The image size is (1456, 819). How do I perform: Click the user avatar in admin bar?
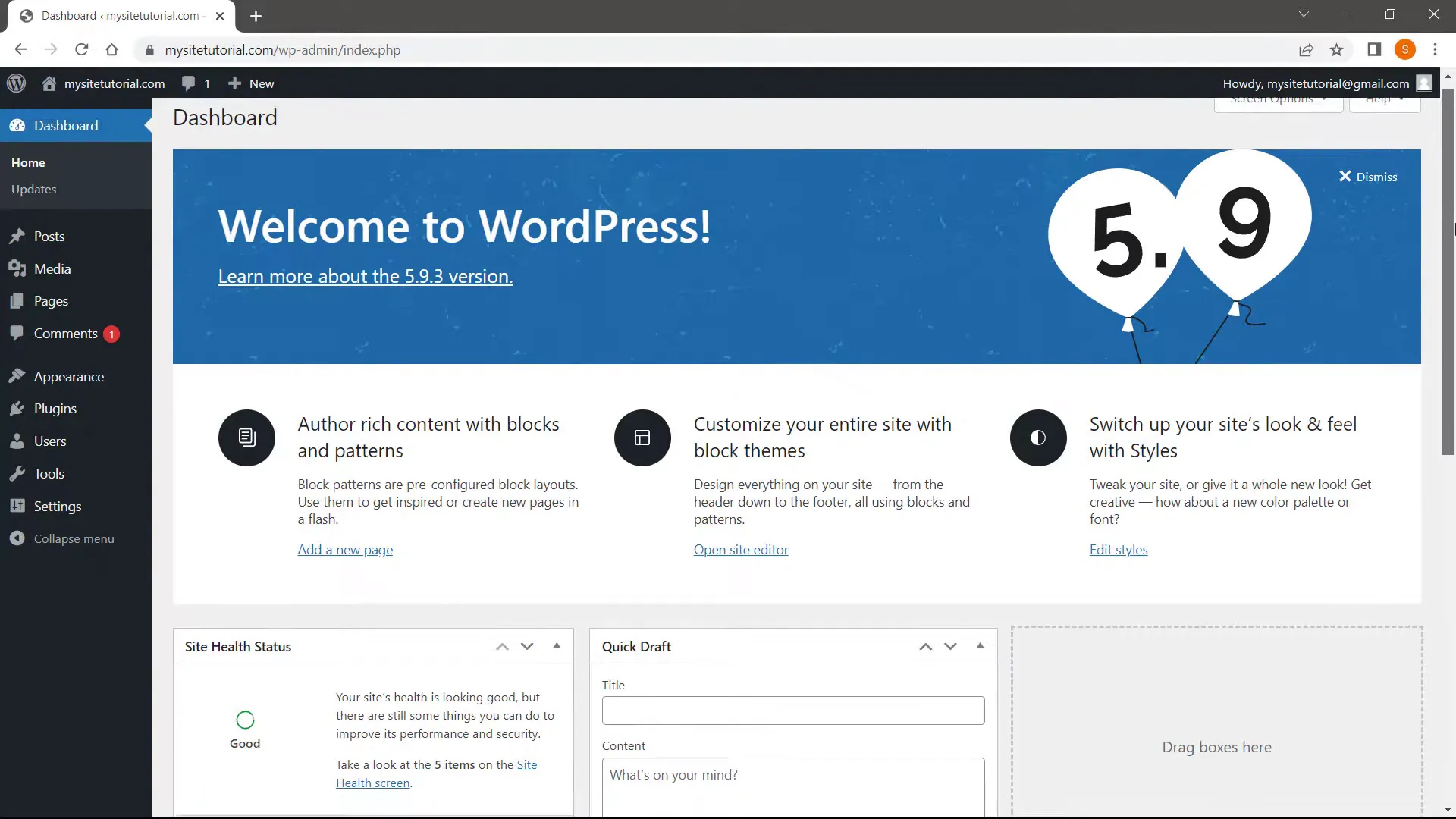click(x=1424, y=83)
